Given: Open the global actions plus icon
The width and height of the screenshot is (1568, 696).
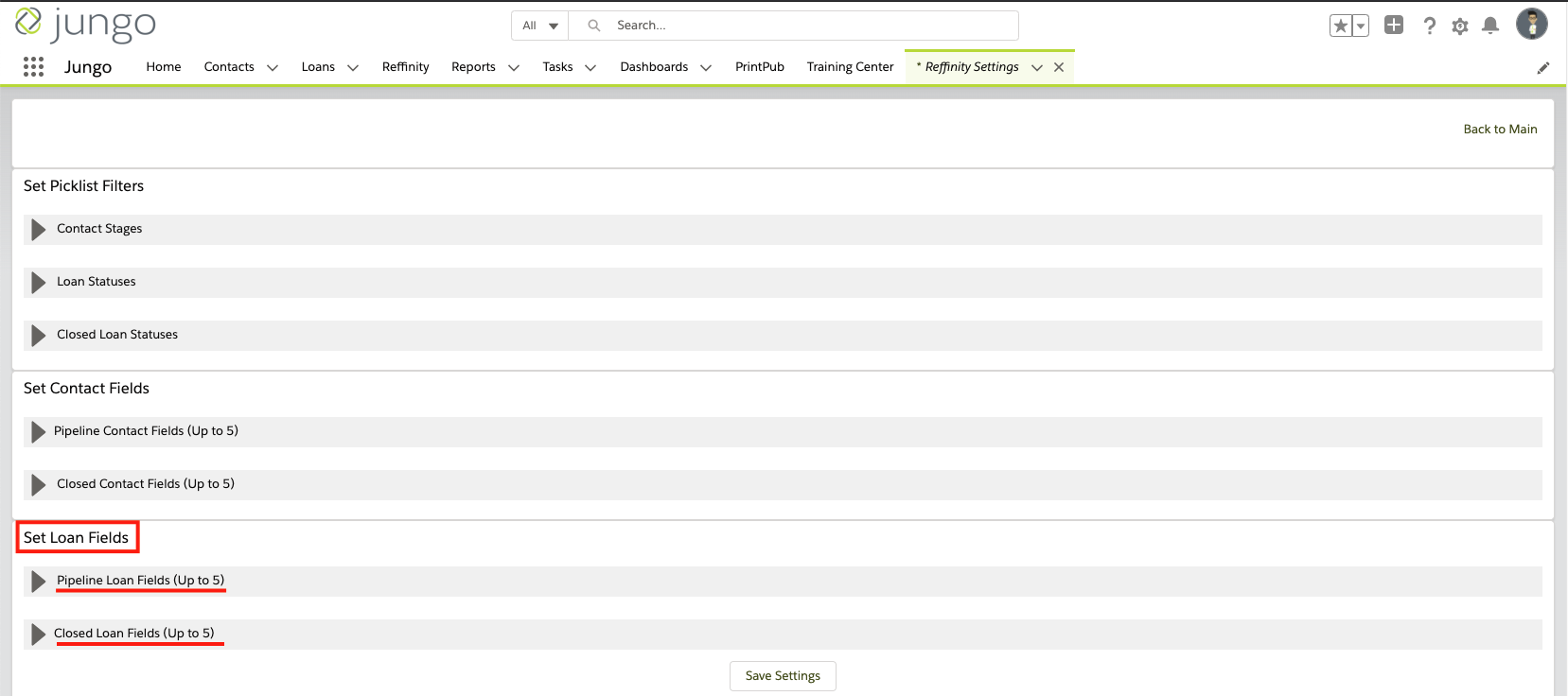Looking at the screenshot, I should point(1393,26).
